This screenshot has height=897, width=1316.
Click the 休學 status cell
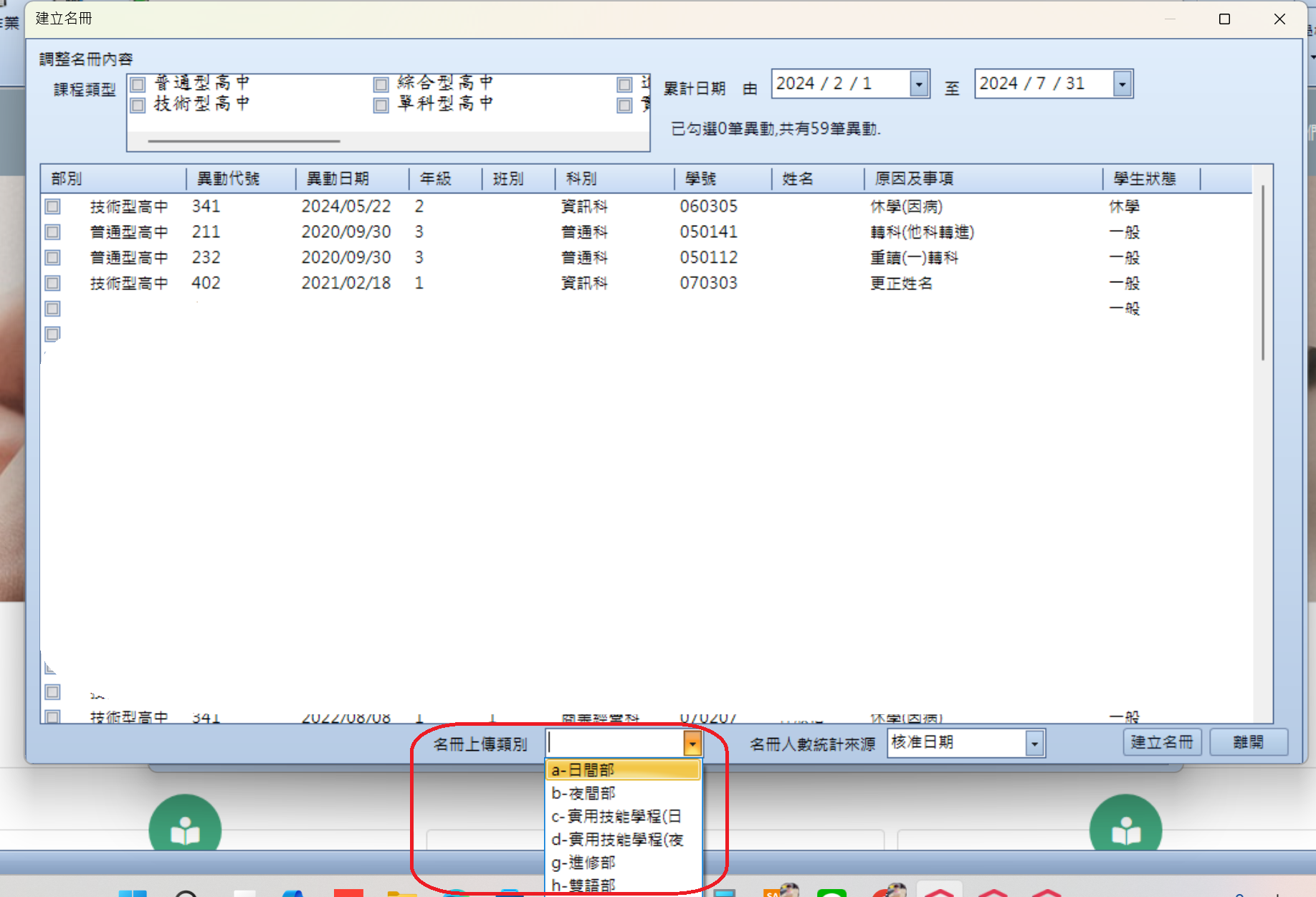1124,206
